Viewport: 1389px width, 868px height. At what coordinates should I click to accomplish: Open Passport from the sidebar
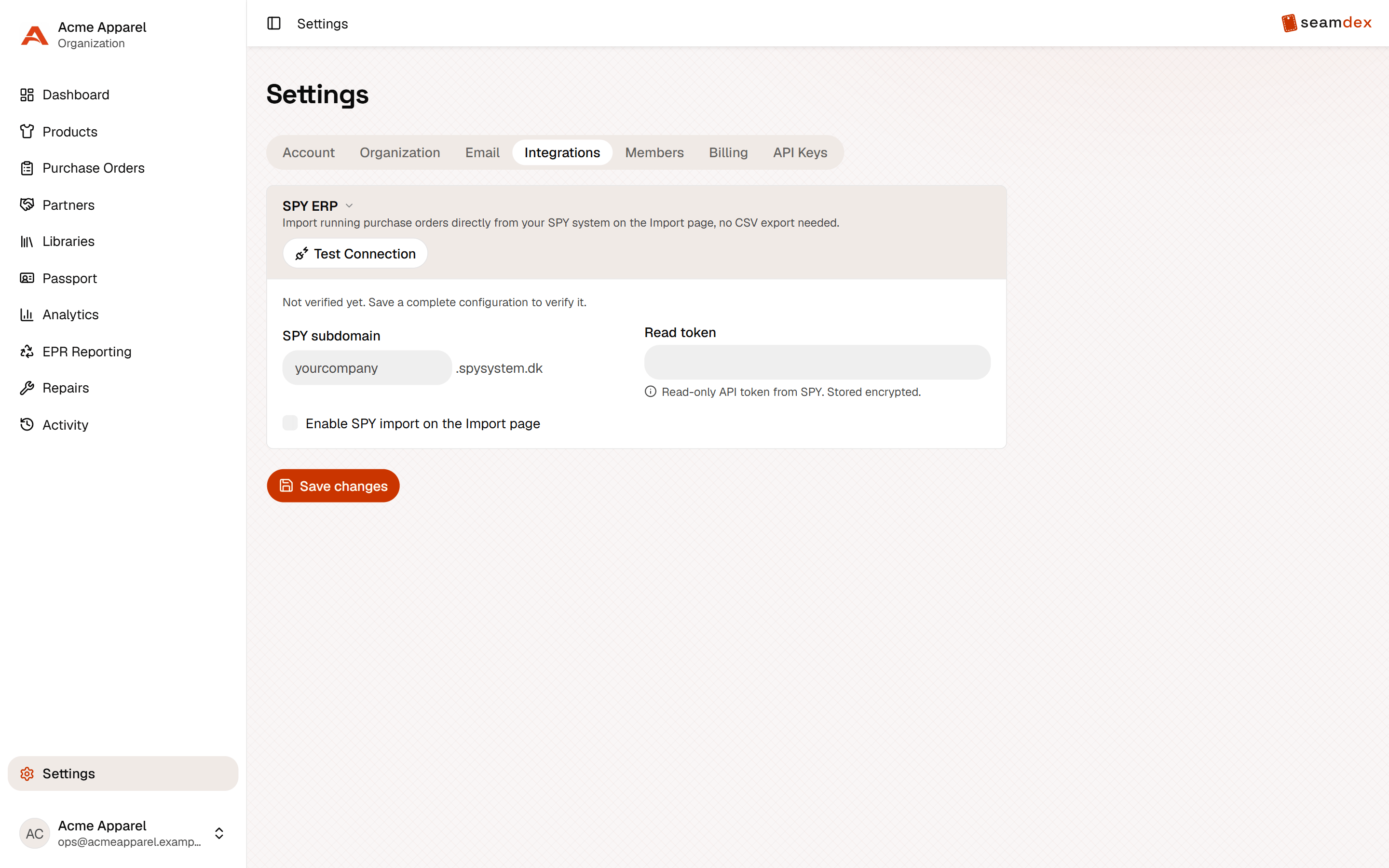[123, 278]
